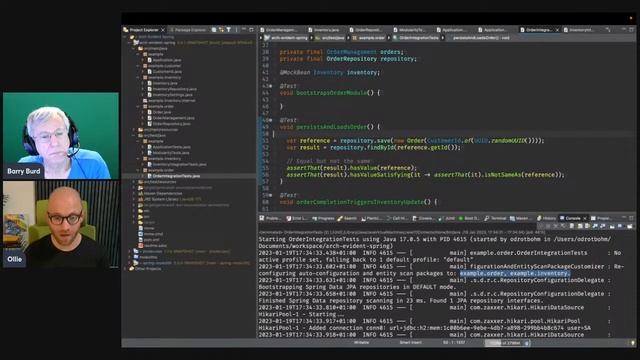Open the Problems view tab
This screenshot has width=640, height=360.
pos(270,218)
